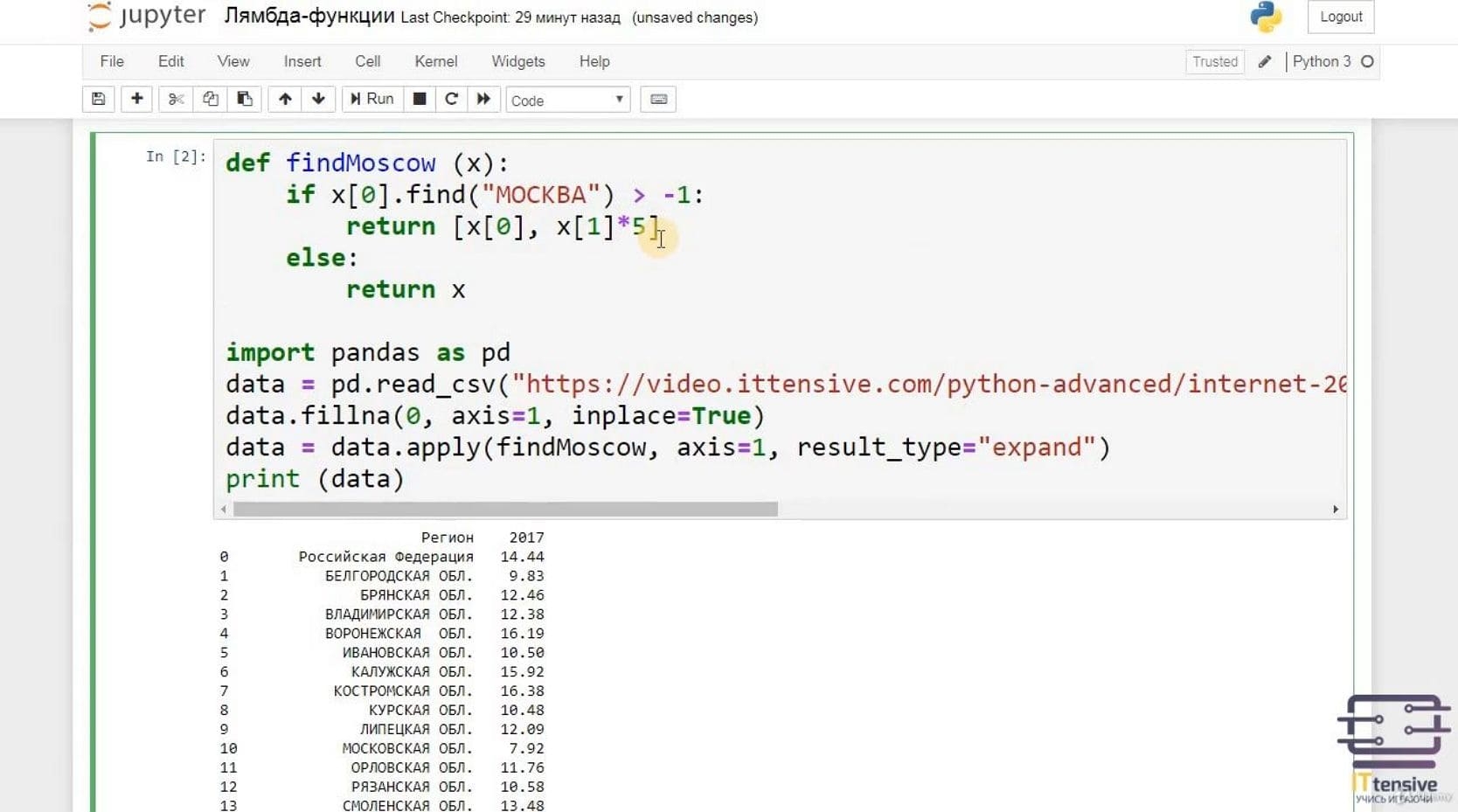Click the scroll-left arrow of code cell
The width and height of the screenshot is (1458, 812).
point(224,509)
